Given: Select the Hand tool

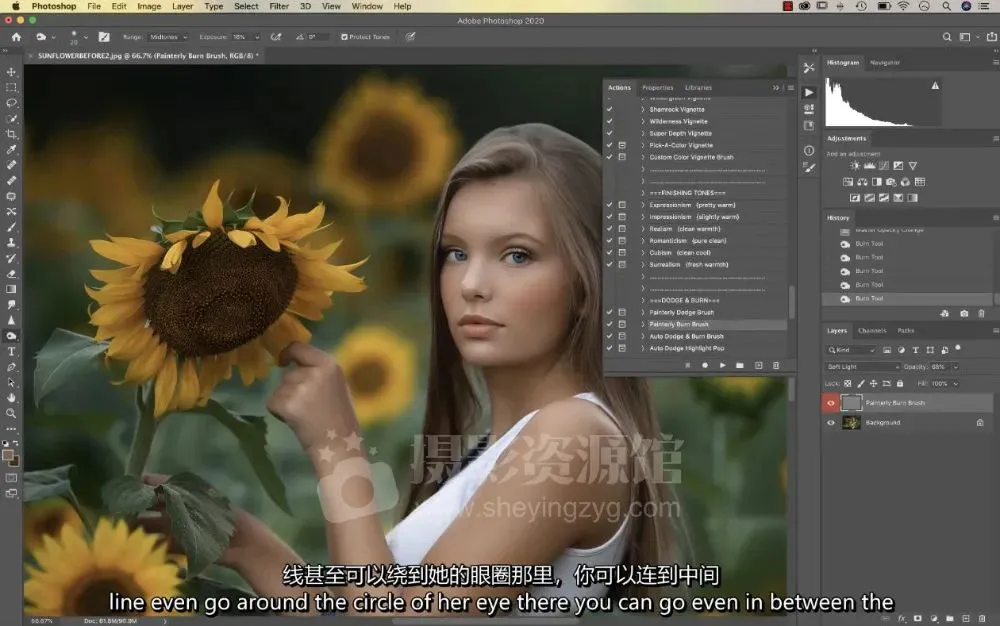Looking at the screenshot, I should tap(11, 398).
